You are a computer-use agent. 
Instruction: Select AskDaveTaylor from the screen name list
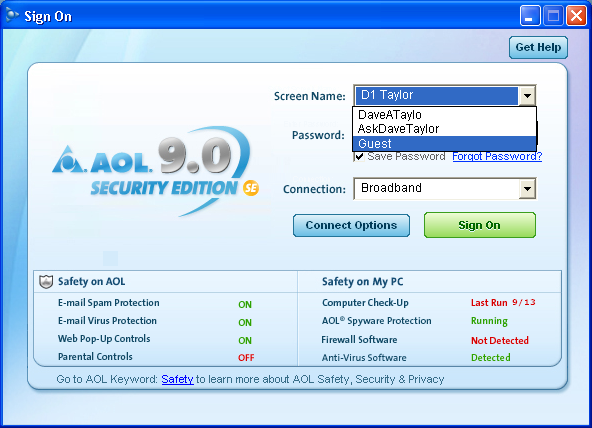point(444,129)
